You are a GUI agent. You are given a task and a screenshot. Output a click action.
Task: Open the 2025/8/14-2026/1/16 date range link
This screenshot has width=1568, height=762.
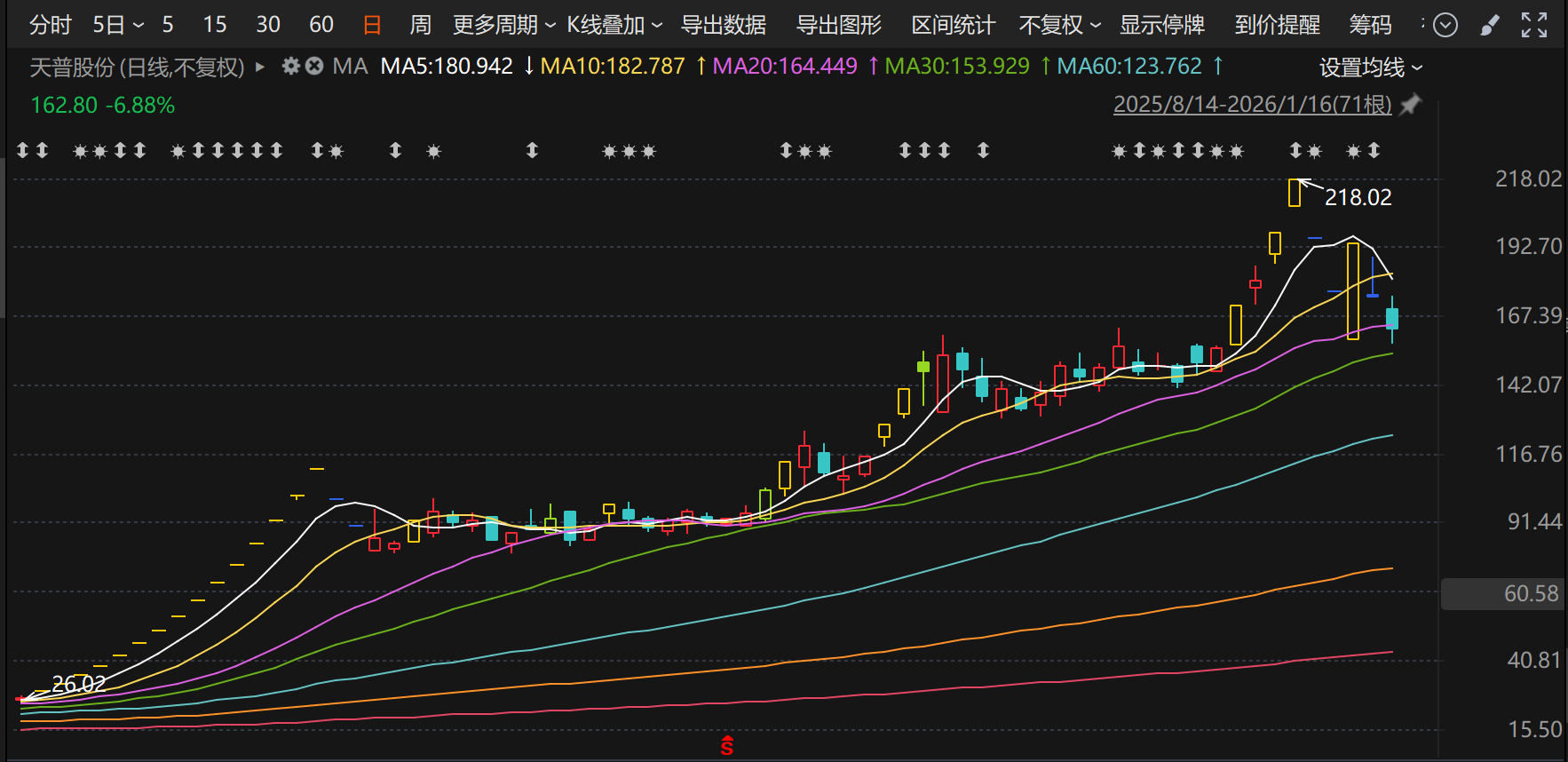pos(1252,105)
